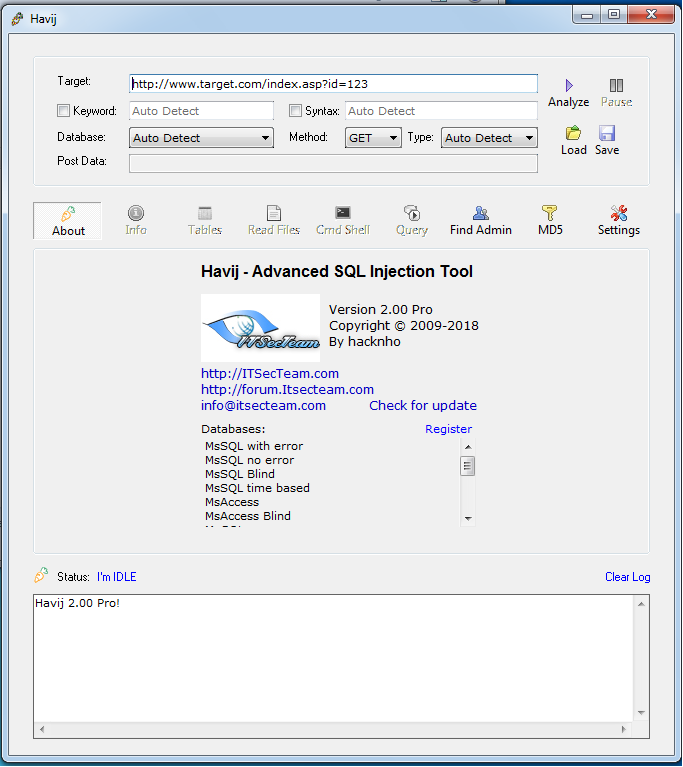Image resolution: width=683 pixels, height=767 pixels.
Task: Click the Load folder icon
Action: [573, 133]
